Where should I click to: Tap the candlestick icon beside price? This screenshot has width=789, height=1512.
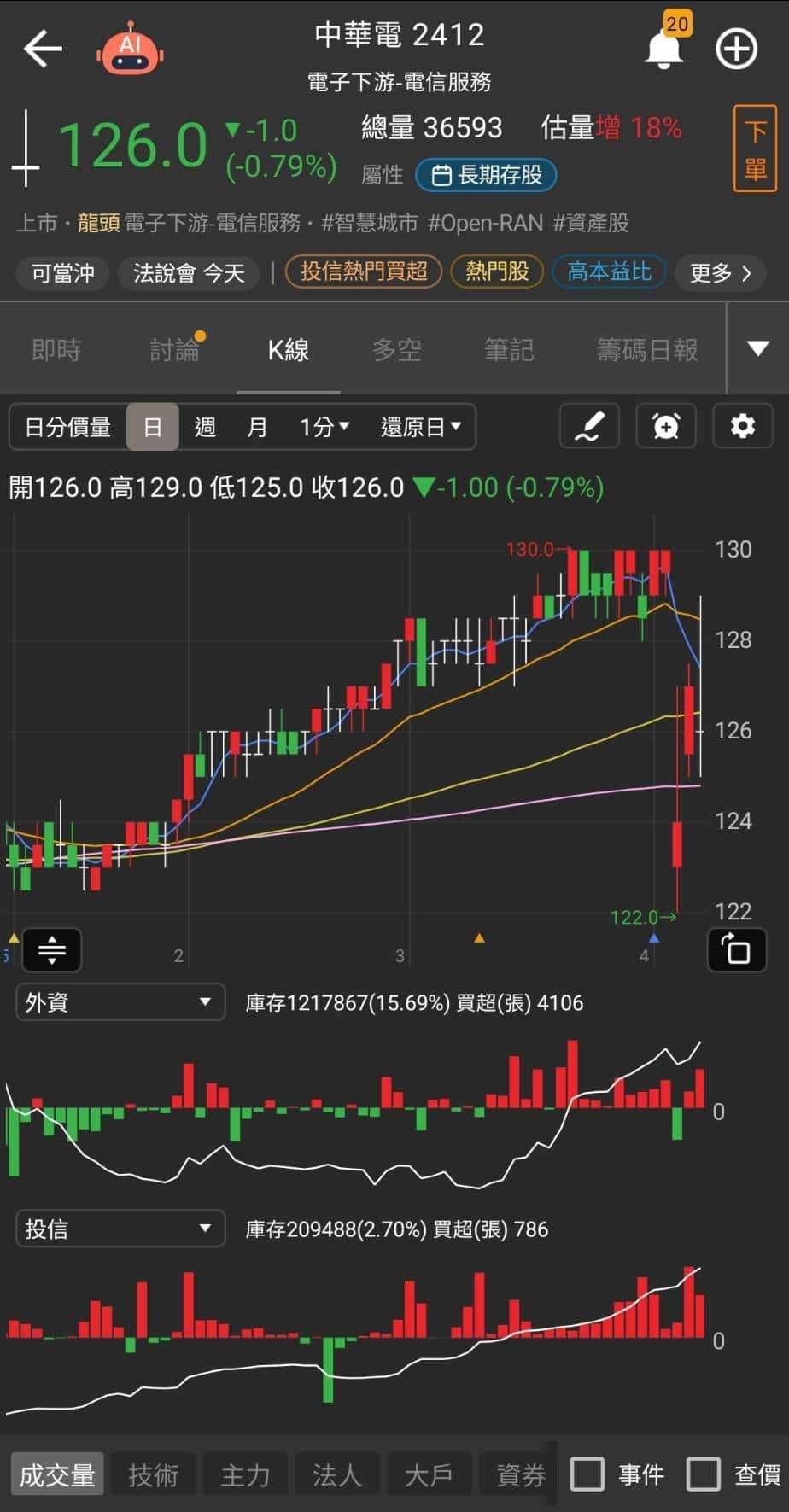pos(26,148)
